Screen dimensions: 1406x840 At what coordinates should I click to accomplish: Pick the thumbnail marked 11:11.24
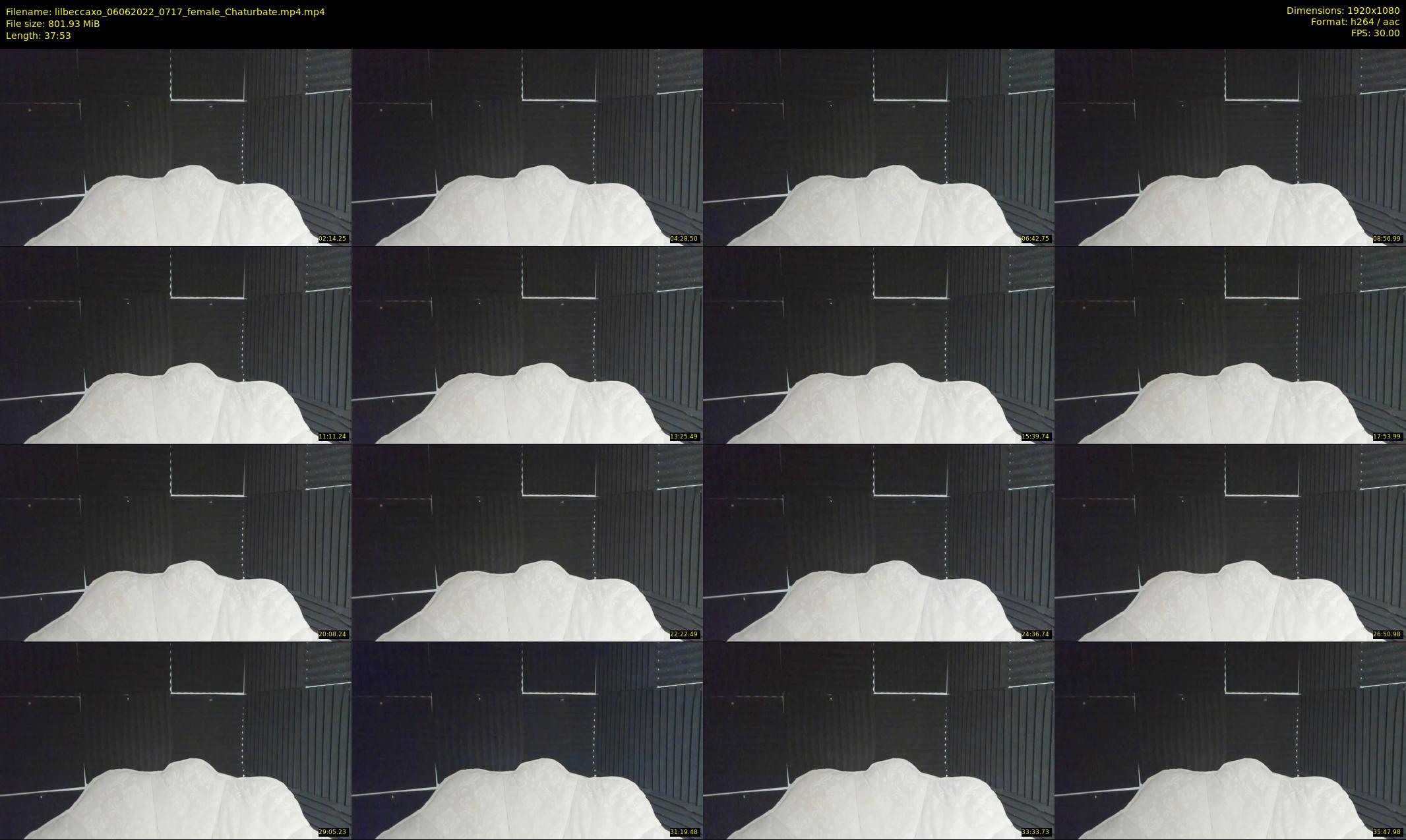(175, 345)
